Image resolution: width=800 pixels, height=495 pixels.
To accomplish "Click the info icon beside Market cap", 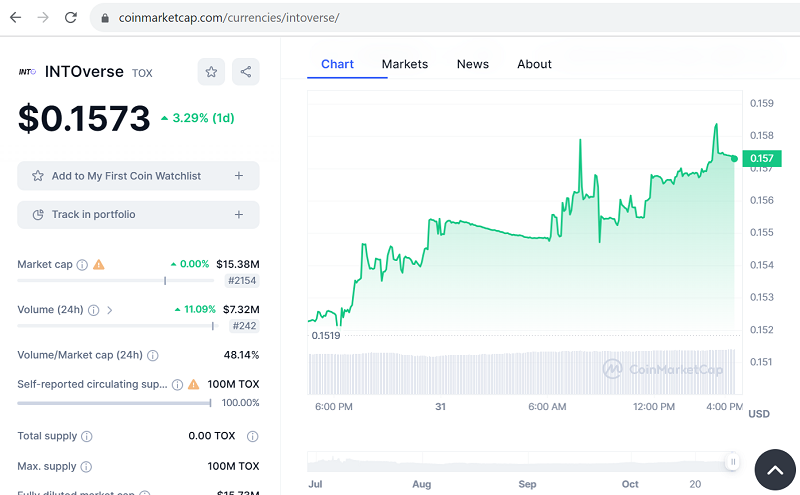I will coord(82,265).
